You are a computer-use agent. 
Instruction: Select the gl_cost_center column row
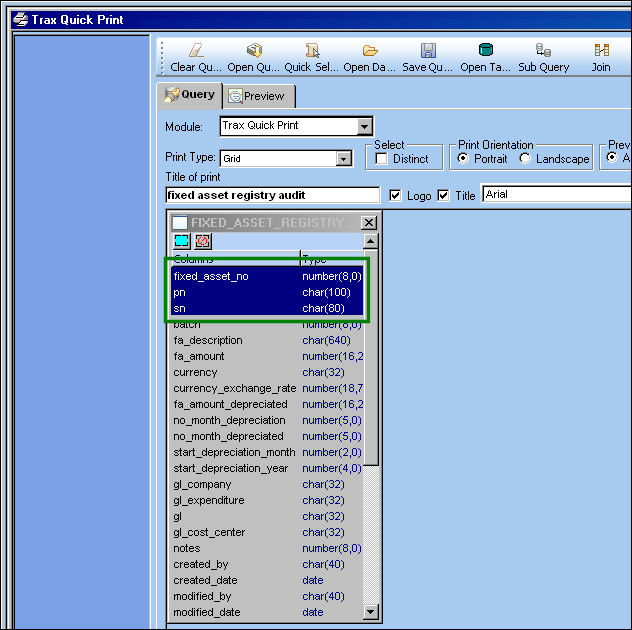pos(268,532)
